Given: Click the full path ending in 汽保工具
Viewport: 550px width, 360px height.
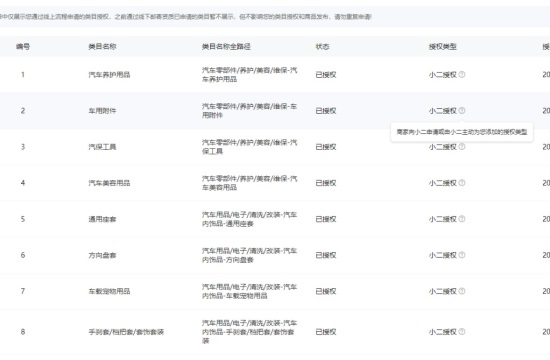Looking at the screenshot, I should (249, 147).
